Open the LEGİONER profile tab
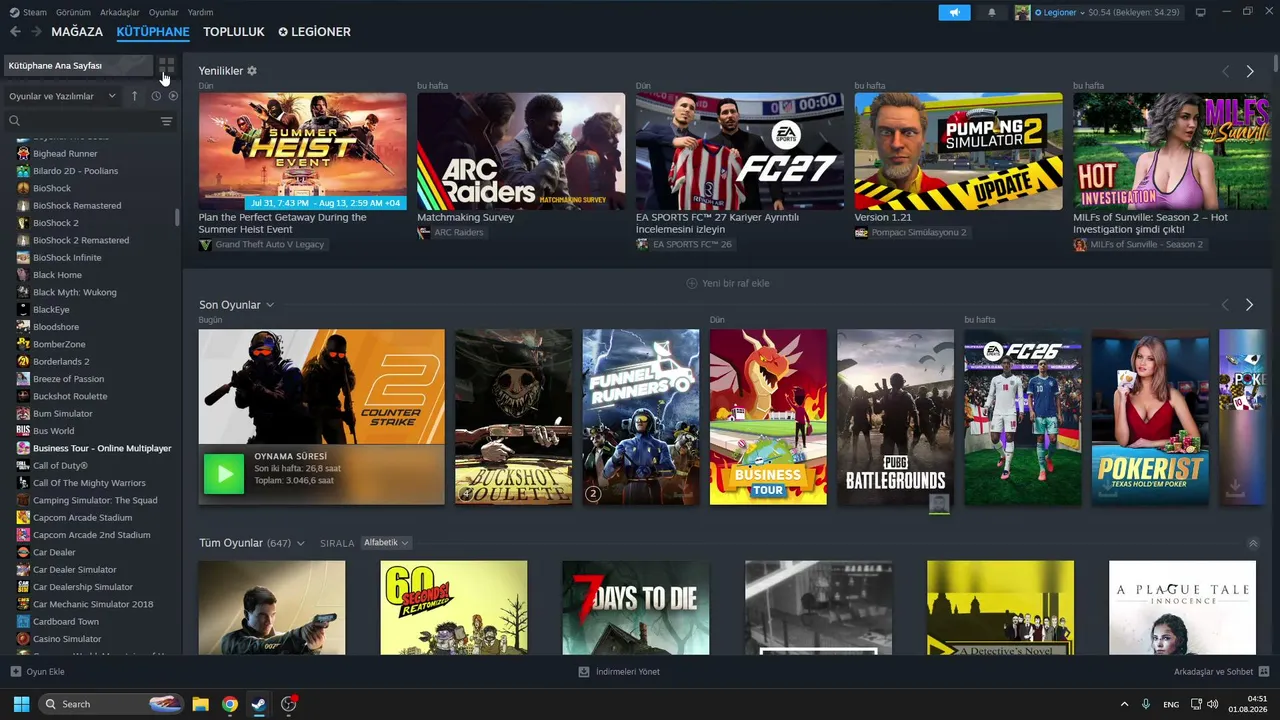This screenshot has width=1280, height=720. pyautogui.click(x=314, y=32)
